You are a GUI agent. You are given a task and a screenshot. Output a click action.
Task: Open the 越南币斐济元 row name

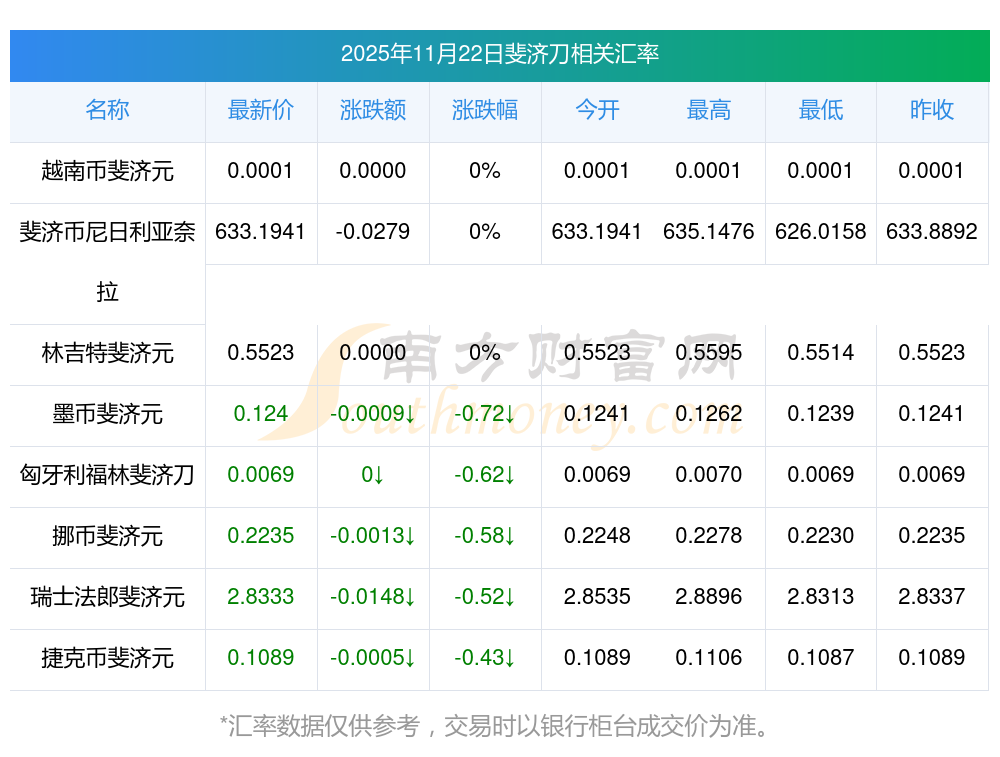pos(107,172)
